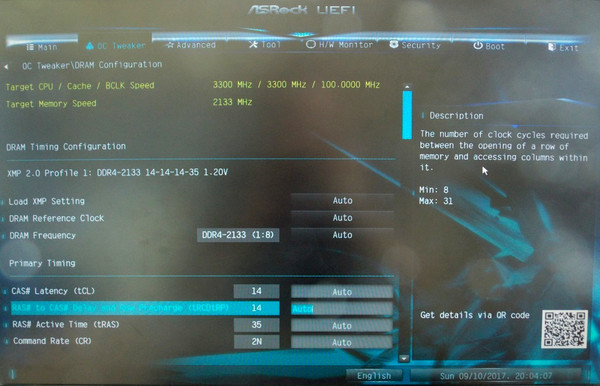Select highlighted RAS# to CAS# Delay row
This screenshot has width=600, height=386.
[145, 308]
